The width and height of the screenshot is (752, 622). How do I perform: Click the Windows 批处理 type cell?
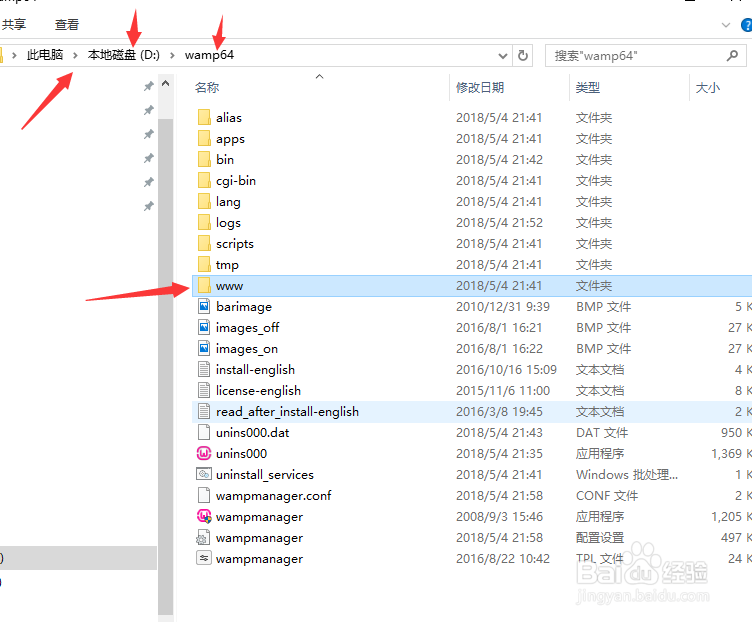tap(627, 475)
